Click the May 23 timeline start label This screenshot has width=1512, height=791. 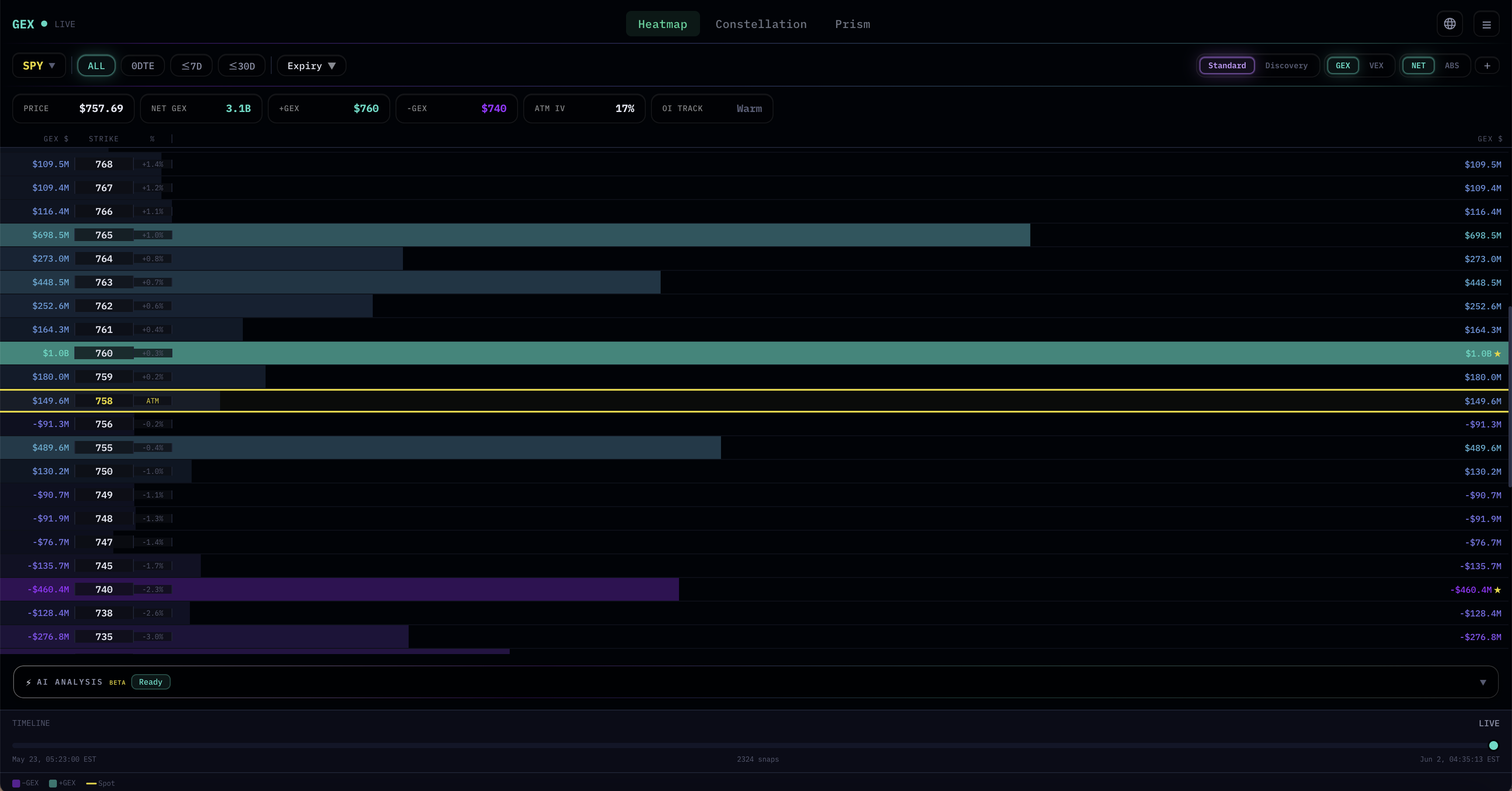54,759
